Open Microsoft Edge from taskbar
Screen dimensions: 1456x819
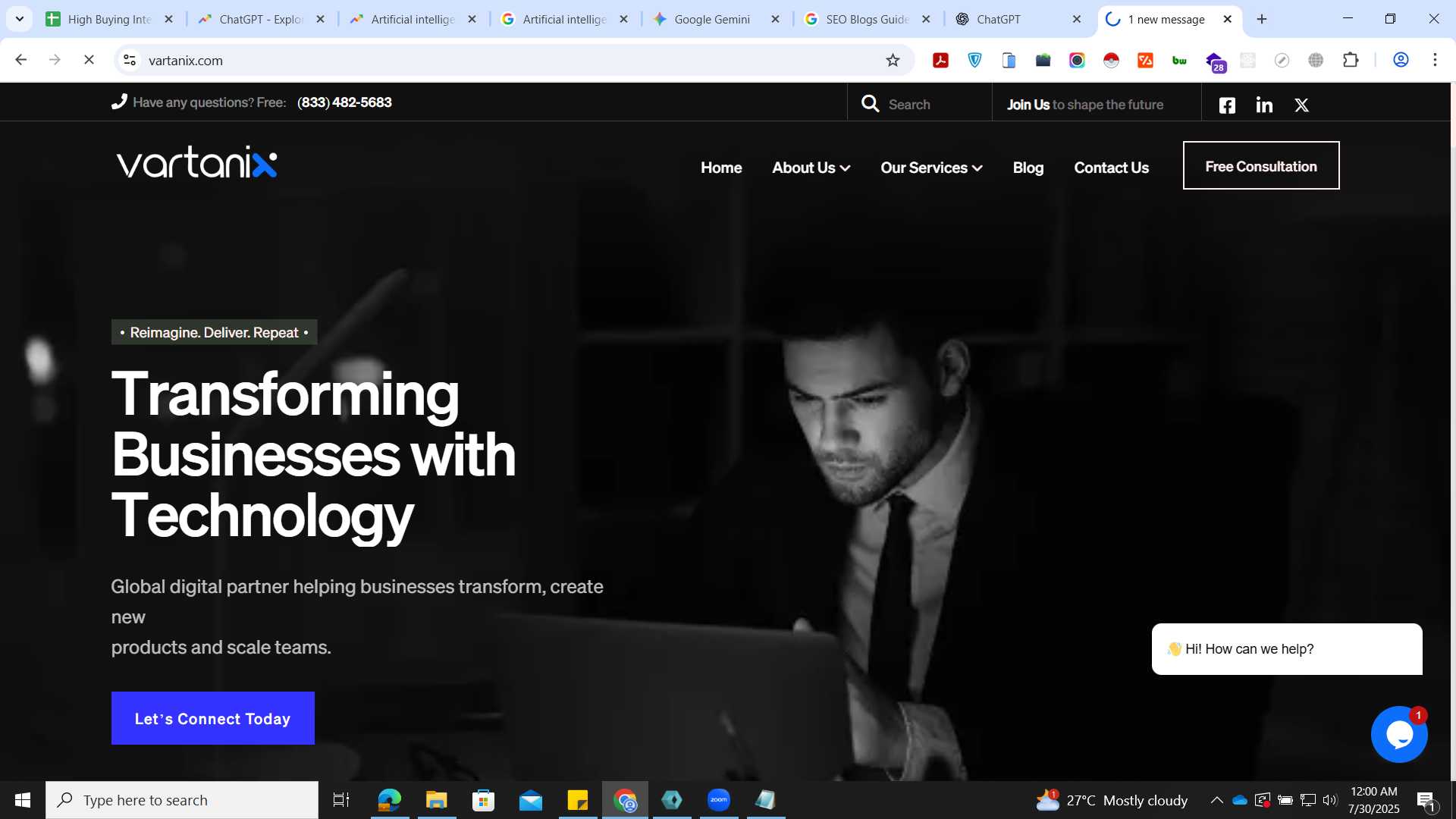(390, 800)
